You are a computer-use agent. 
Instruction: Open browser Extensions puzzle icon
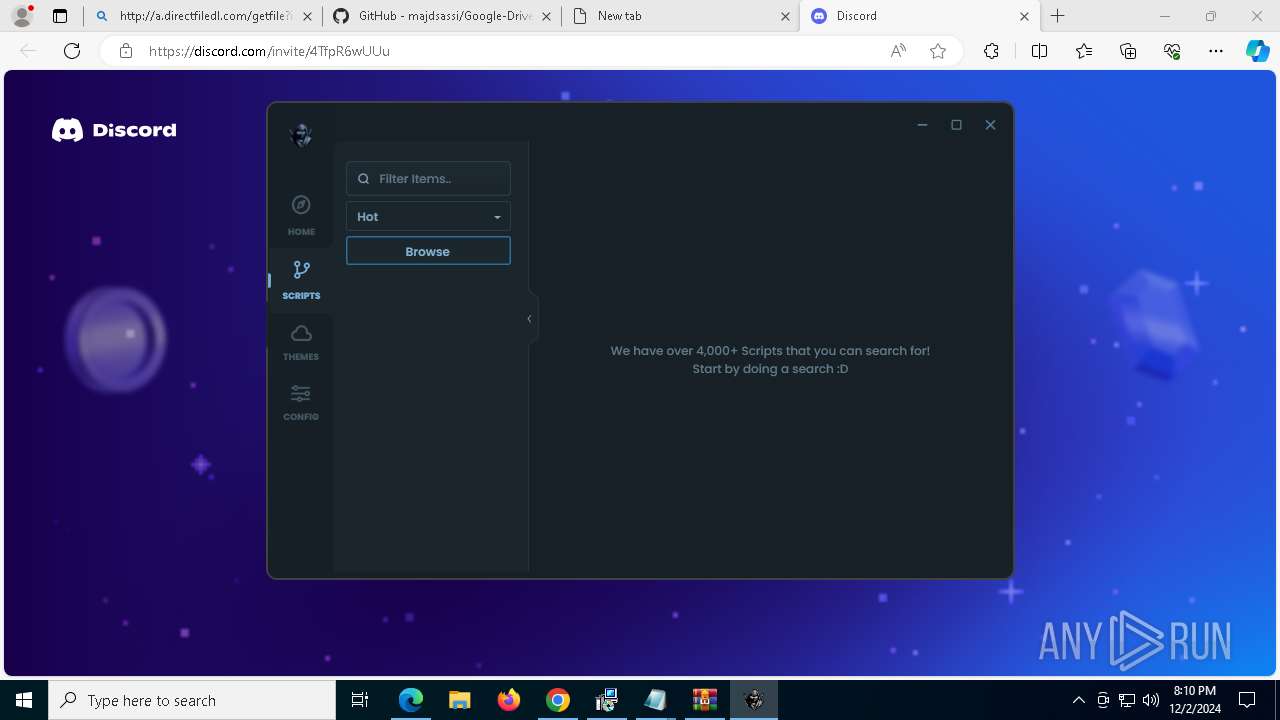coord(991,51)
